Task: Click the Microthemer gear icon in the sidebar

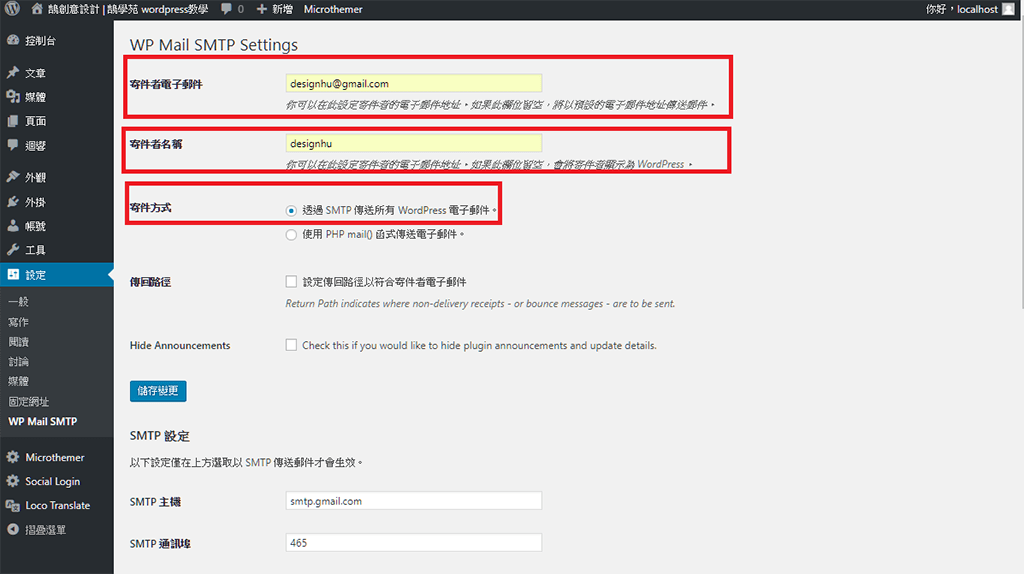Action: [x=13, y=457]
